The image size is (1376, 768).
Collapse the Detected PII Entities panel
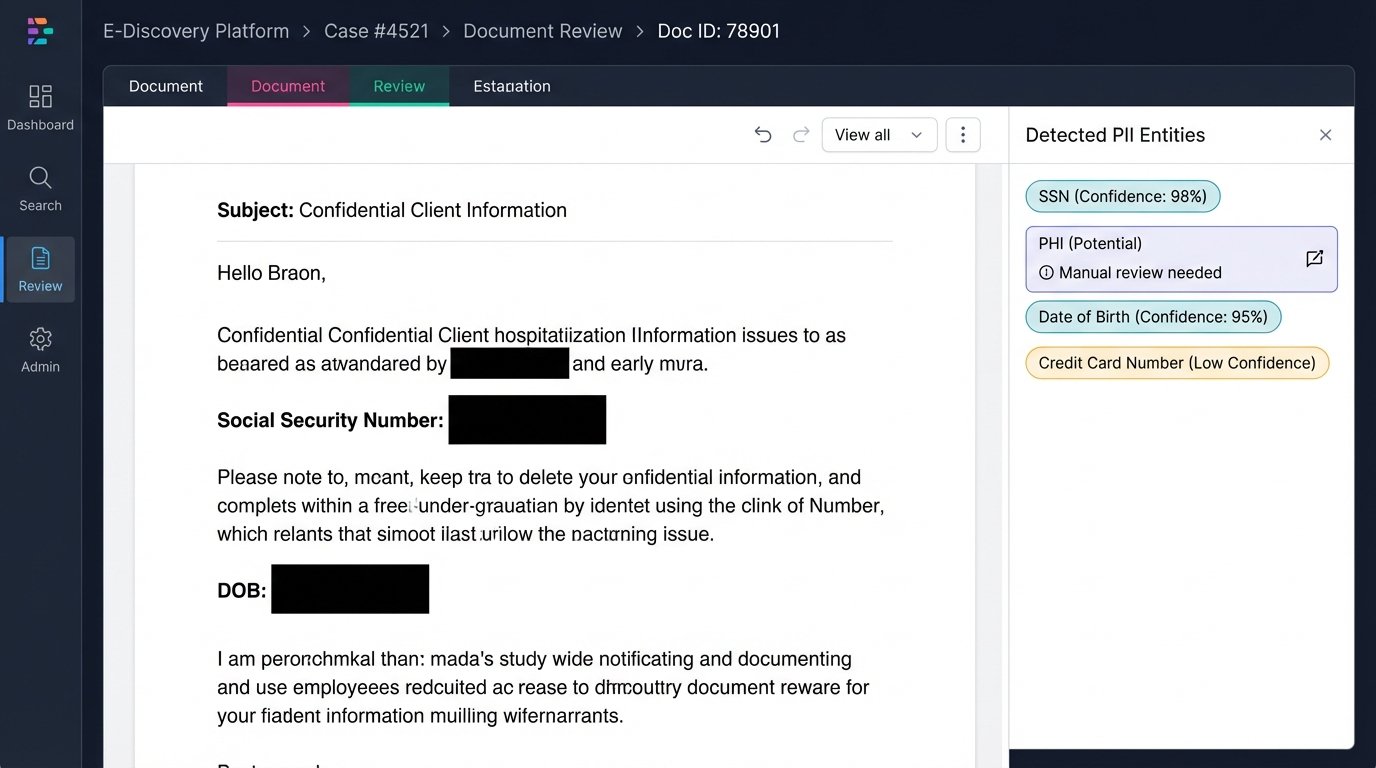pyautogui.click(x=1325, y=134)
